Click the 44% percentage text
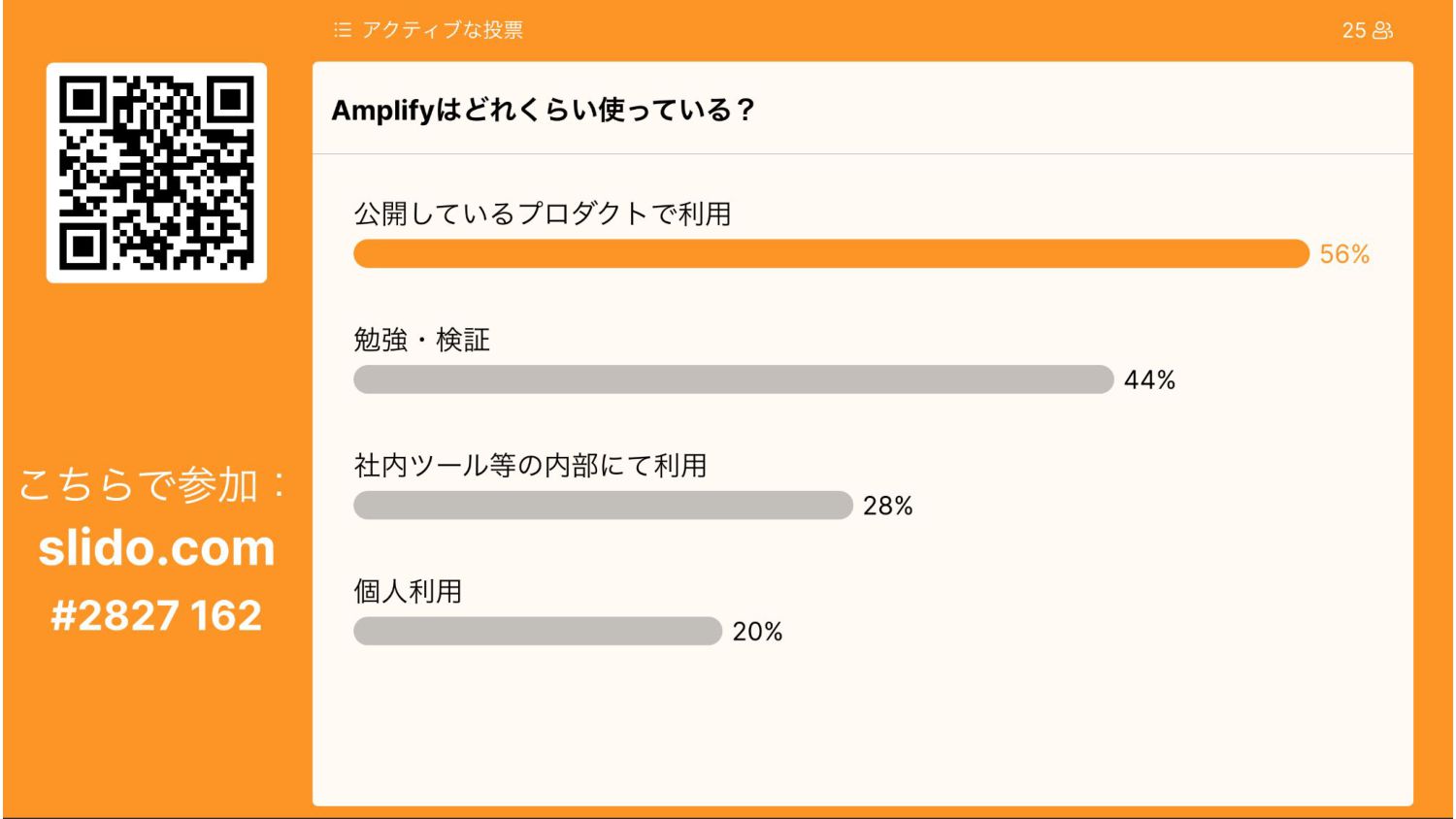This screenshot has height=819, width=1456. [1149, 379]
